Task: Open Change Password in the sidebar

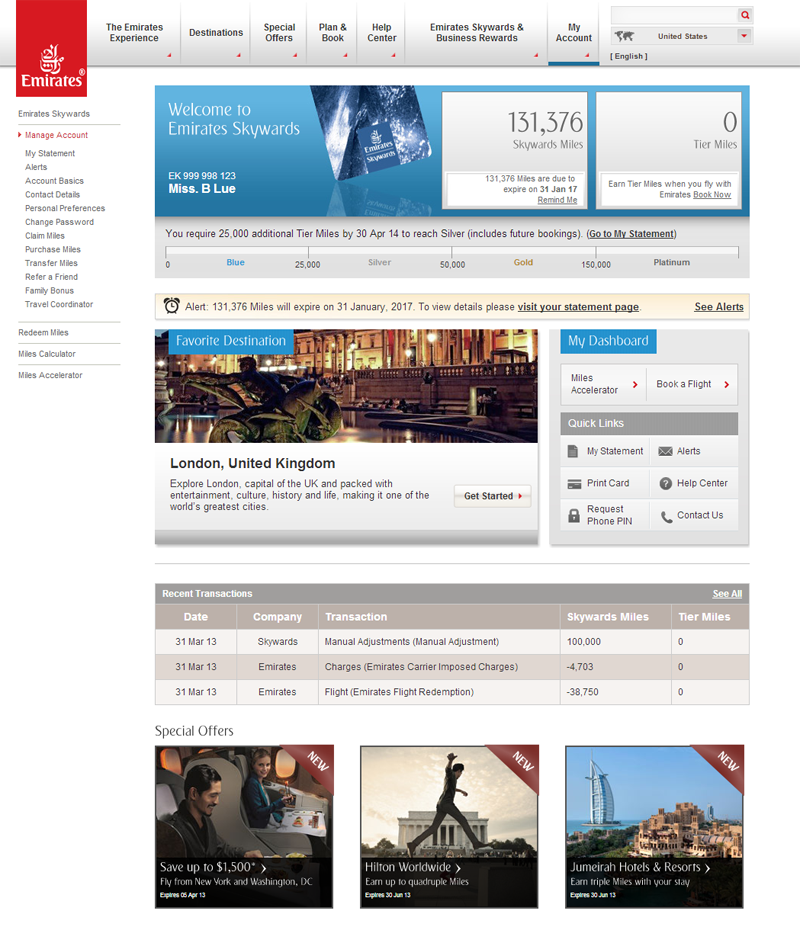Action: click(x=59, y=222)
